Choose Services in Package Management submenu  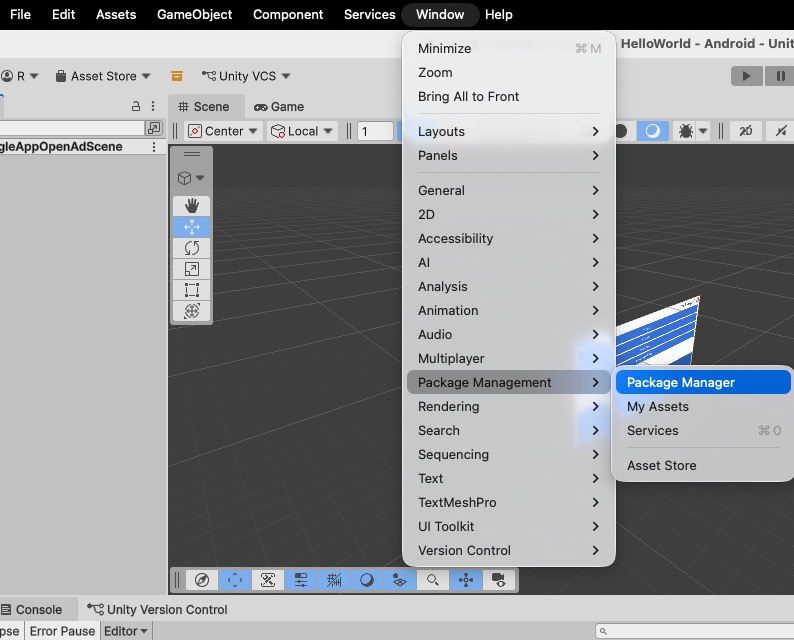pyautogui.click(x=703, y=430)
